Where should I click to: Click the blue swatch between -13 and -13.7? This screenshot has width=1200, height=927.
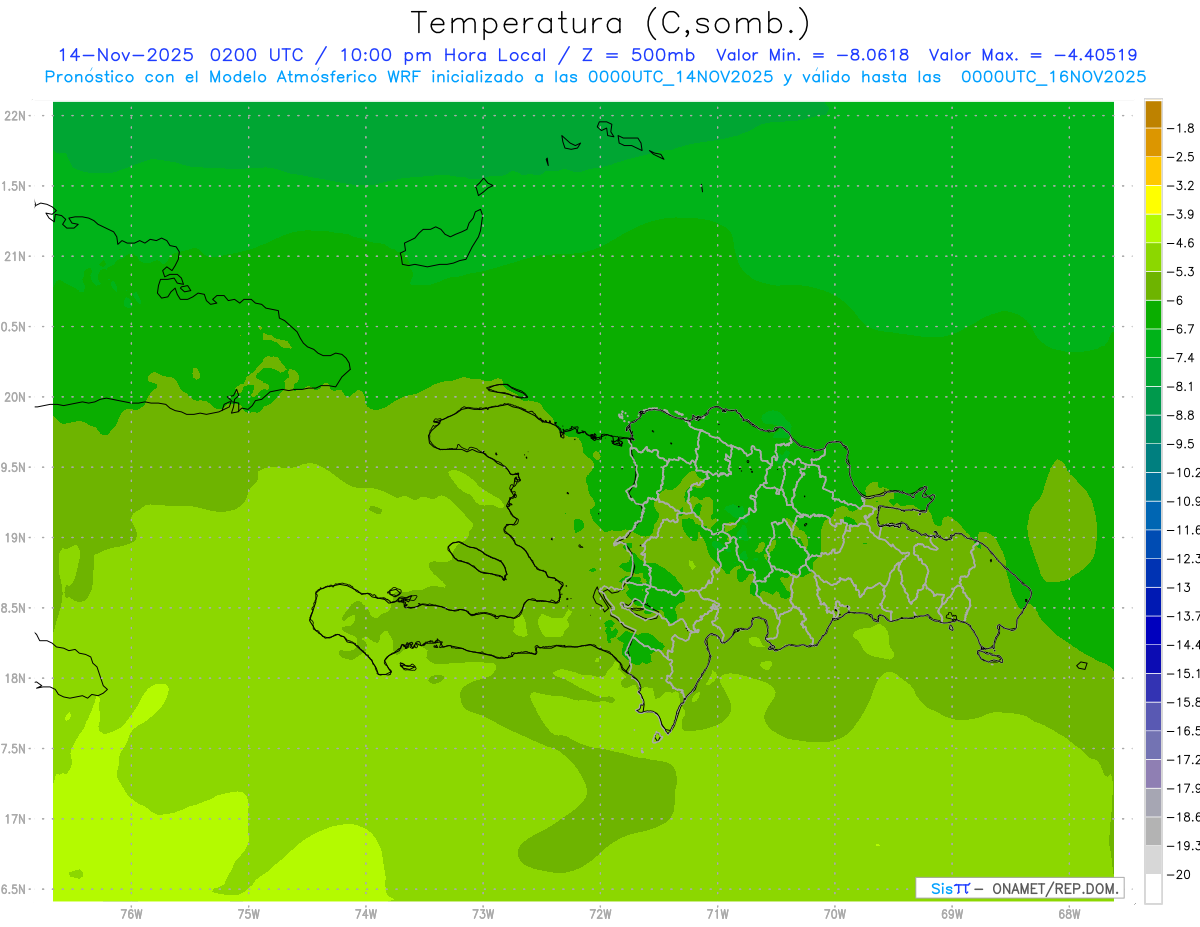click(1153, 601)
